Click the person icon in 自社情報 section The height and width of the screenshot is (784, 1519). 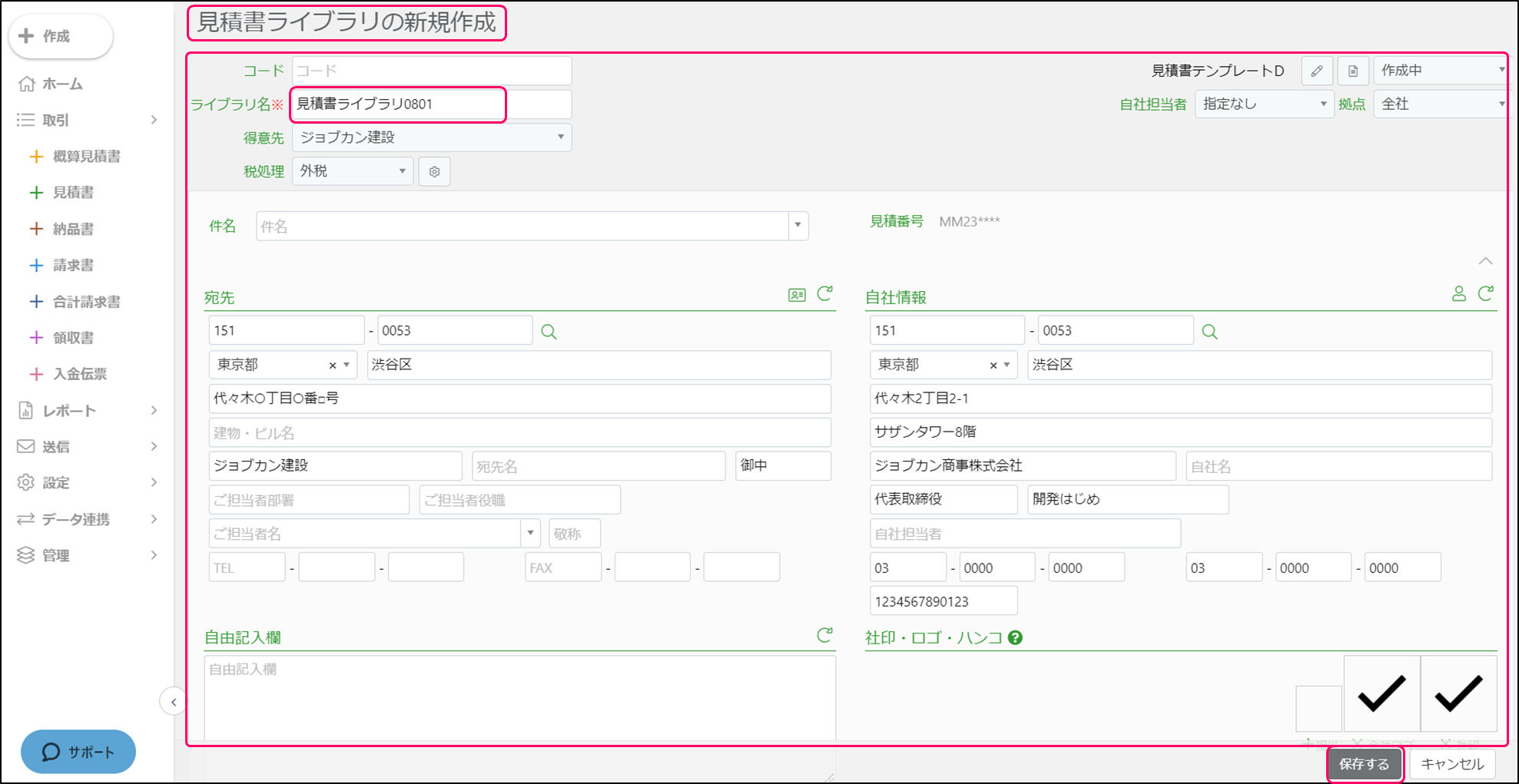(1458, 294)
